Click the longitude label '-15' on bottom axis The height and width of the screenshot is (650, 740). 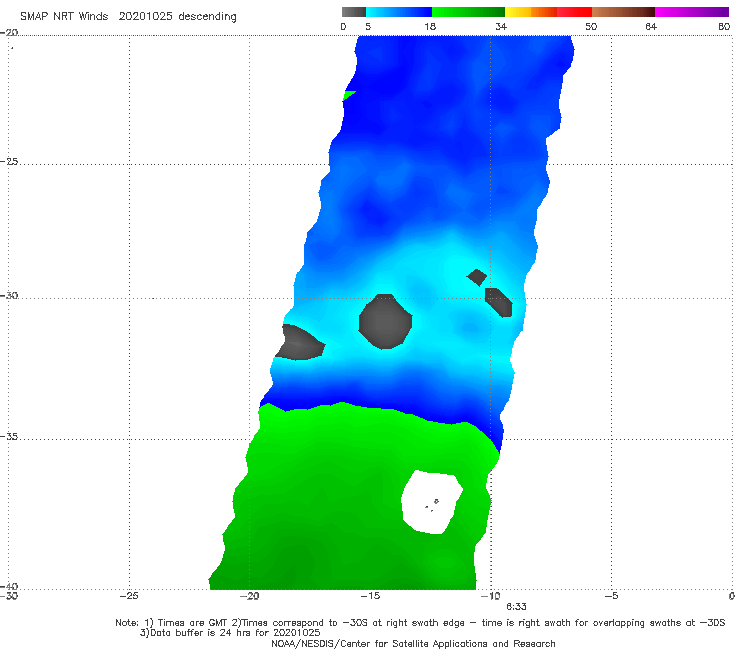point(370,596)
